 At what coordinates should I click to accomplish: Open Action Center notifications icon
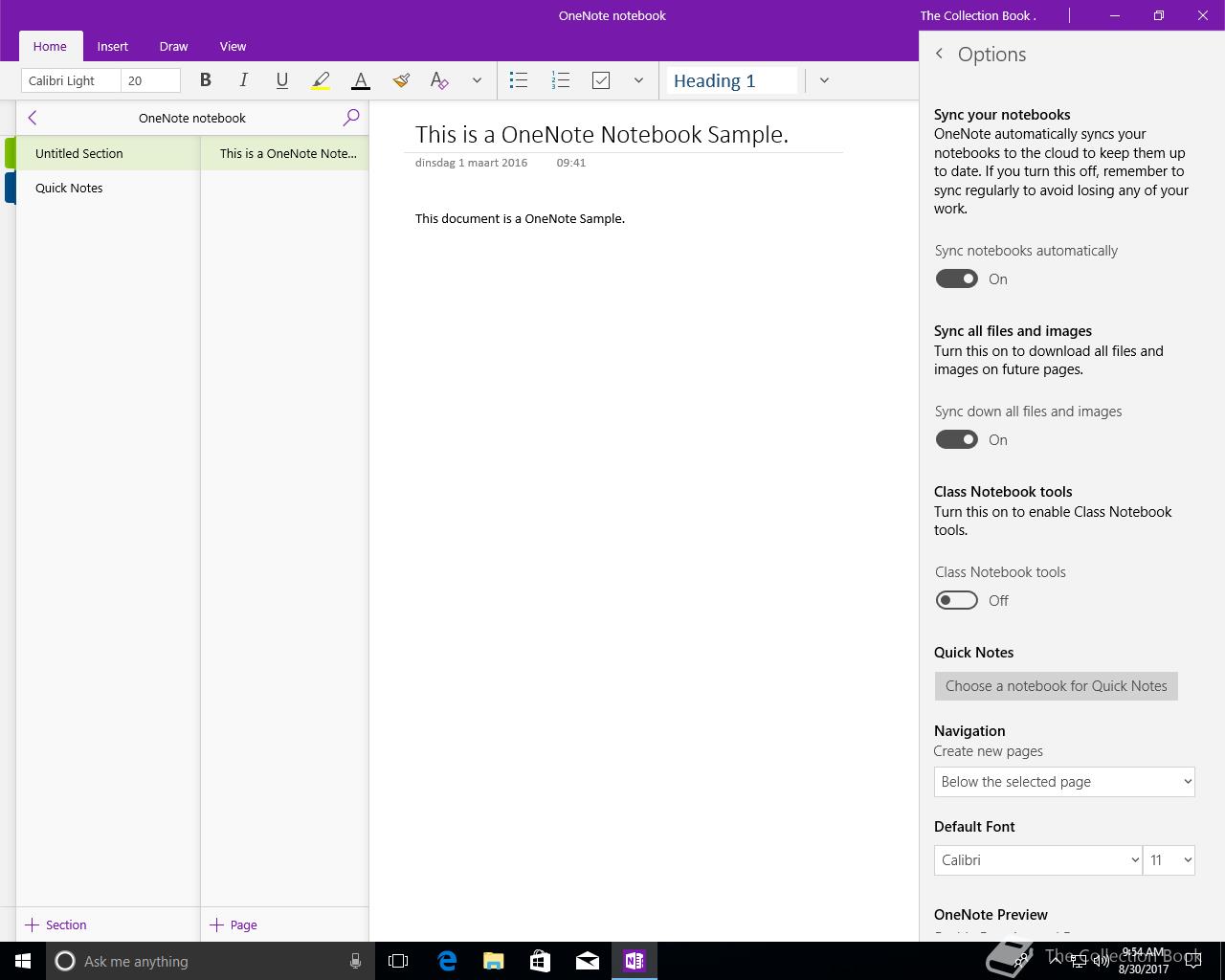click(x=1193, y=961)
